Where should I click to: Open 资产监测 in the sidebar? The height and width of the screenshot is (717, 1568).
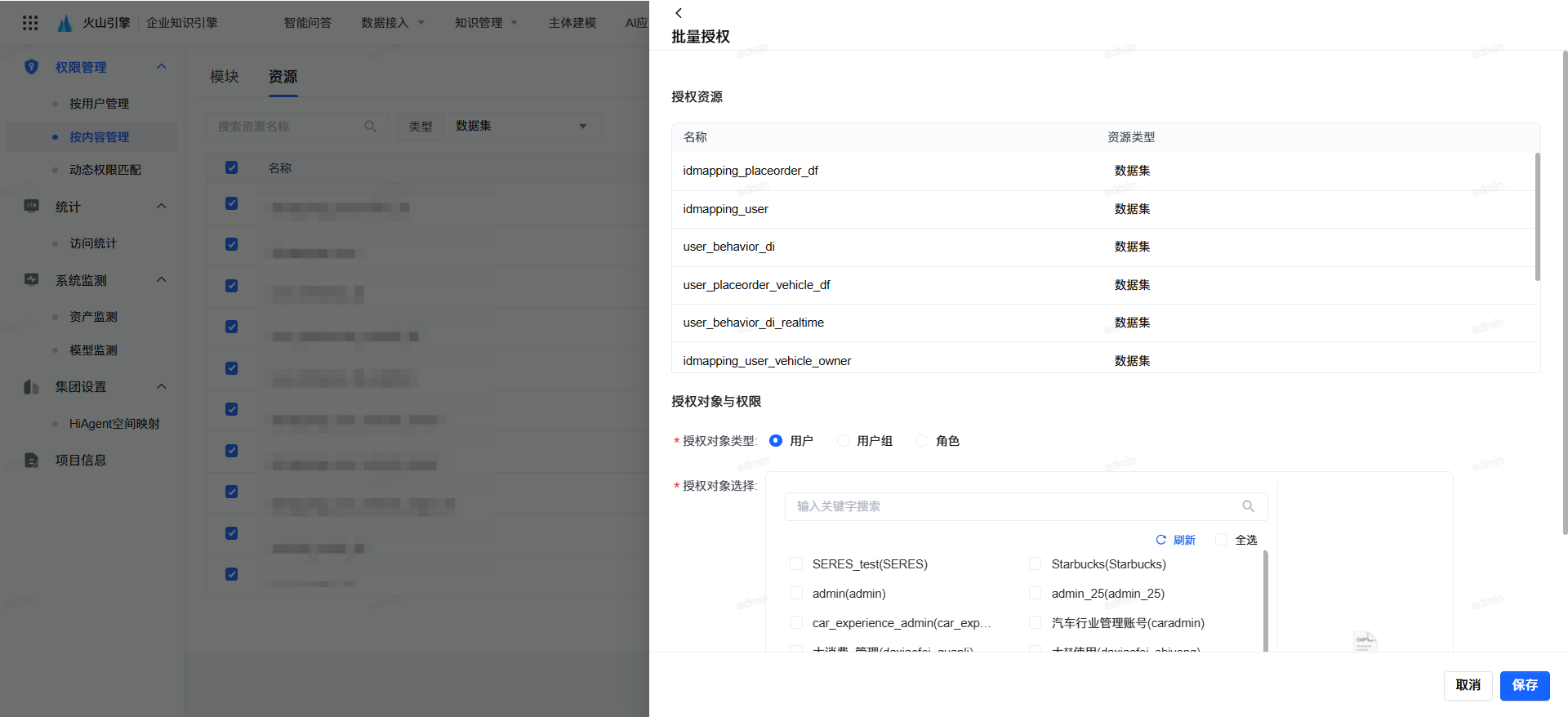click(x=91, y=317)
